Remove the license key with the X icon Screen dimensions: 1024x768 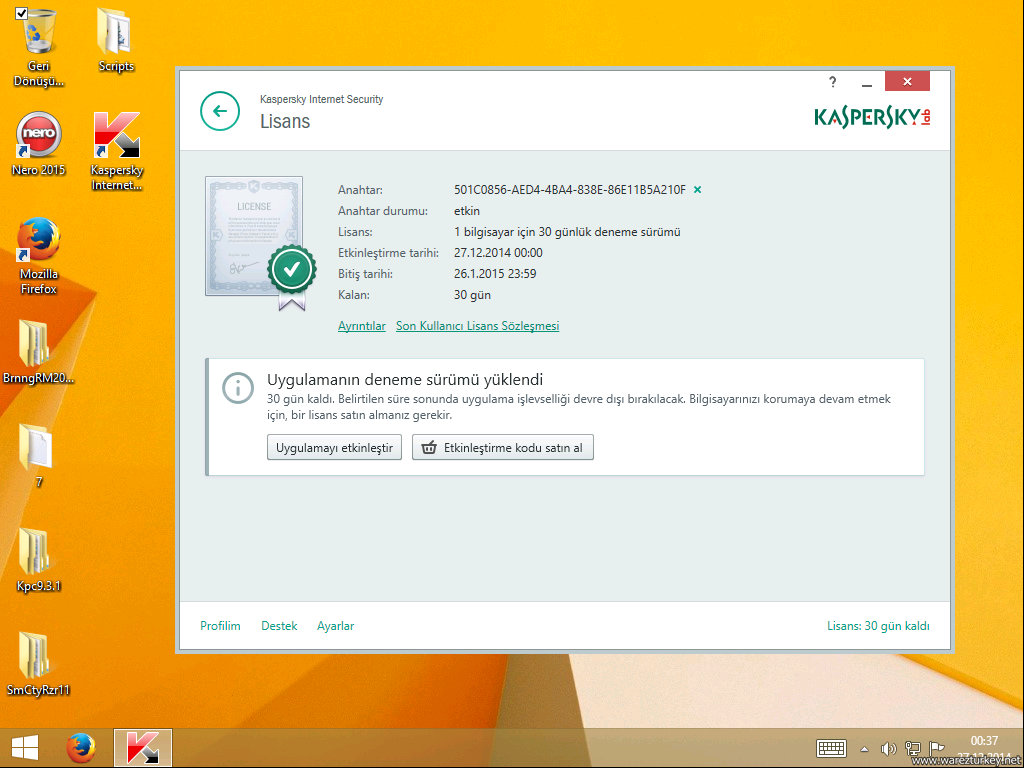tap(698, 189)
